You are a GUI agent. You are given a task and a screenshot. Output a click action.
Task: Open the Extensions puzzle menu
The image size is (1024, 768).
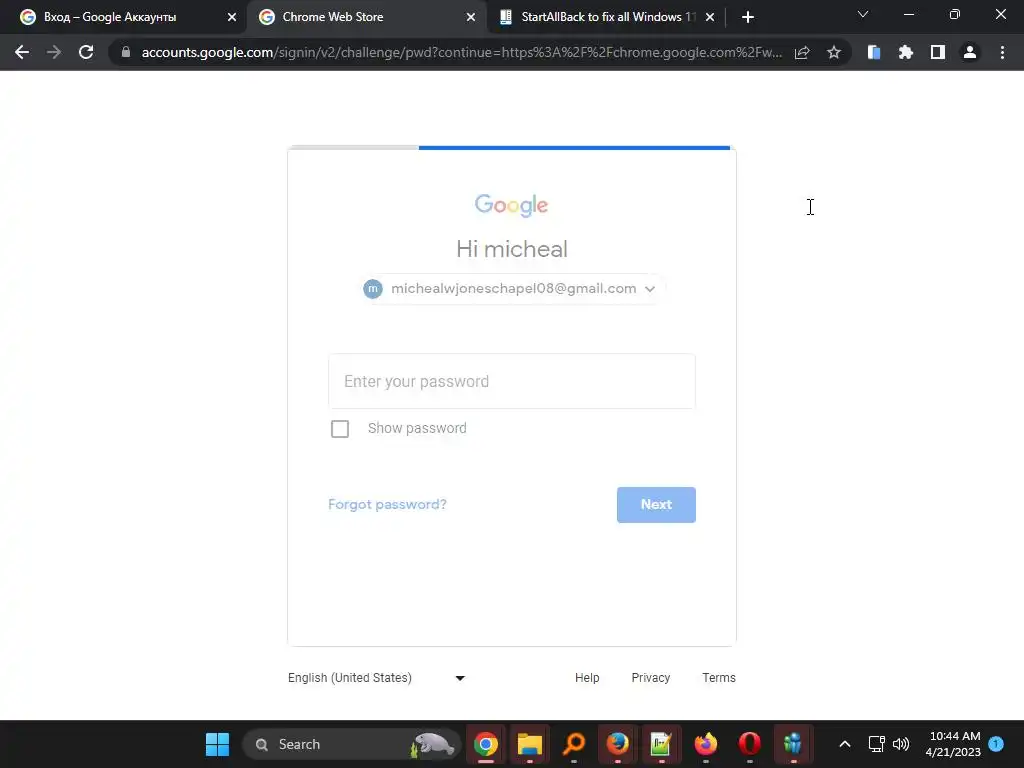906,52
